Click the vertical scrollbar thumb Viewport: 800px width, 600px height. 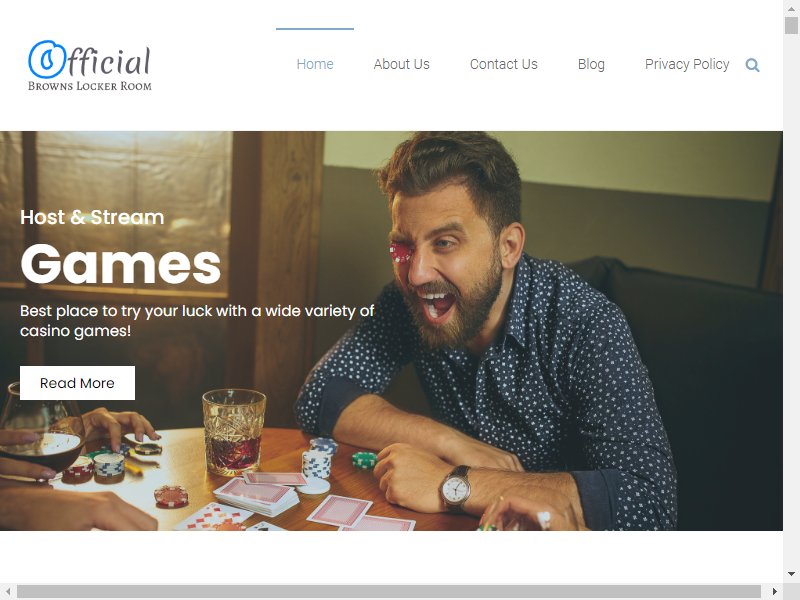(791, 26)
